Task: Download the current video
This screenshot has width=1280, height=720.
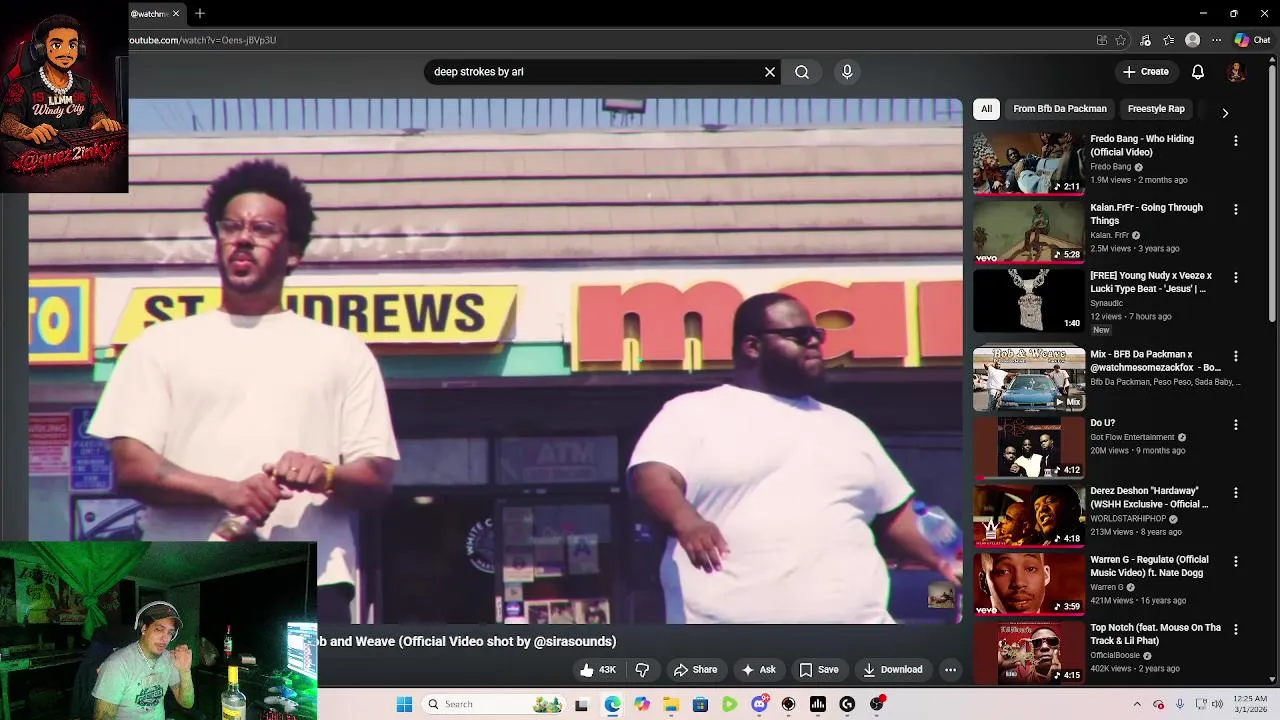Action: coord(892,670)
